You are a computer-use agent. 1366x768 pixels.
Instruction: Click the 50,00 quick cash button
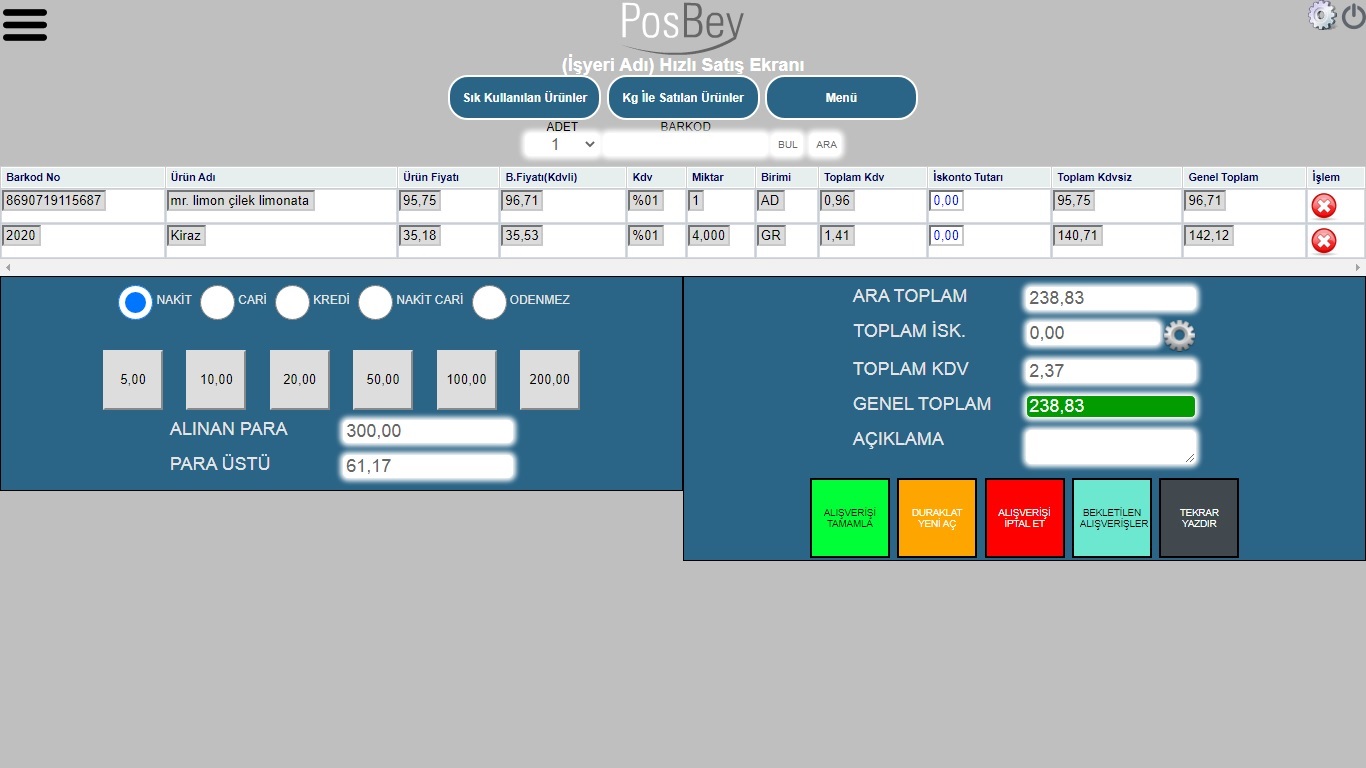coord(382,380)
